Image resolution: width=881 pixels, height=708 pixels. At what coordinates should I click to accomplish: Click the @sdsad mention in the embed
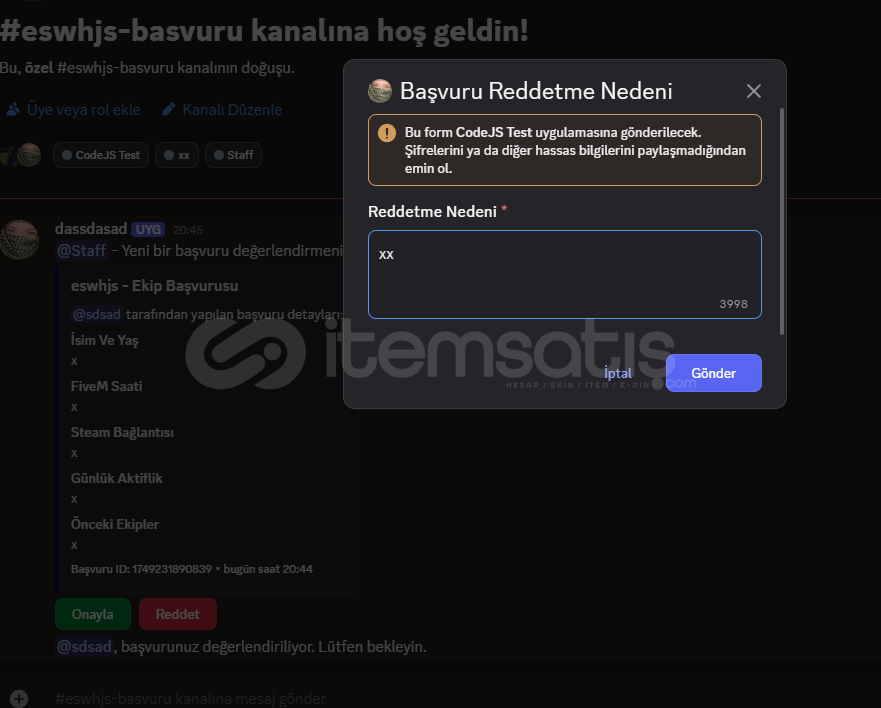click(x=97, y=314)
